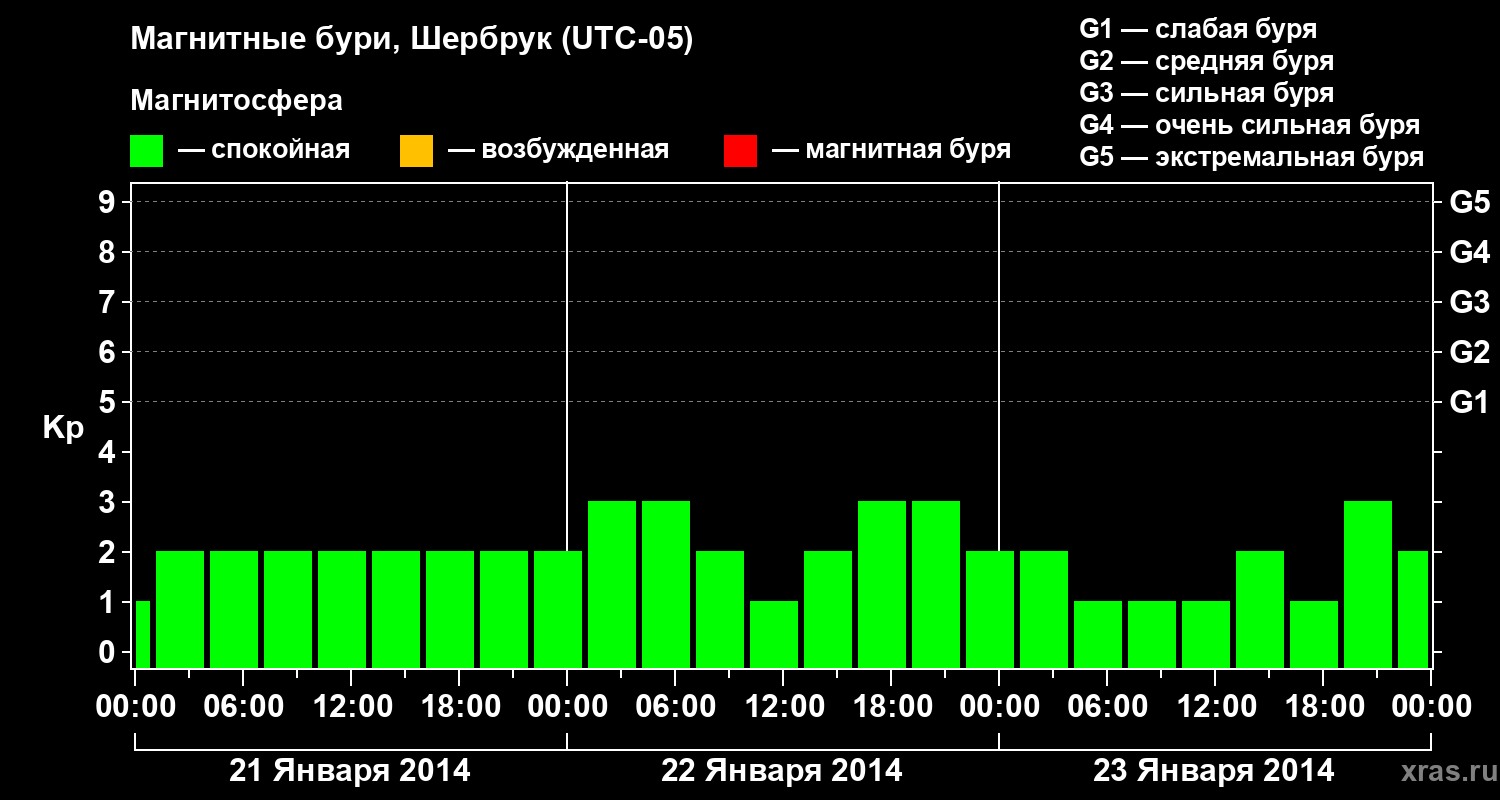1500x800 pixels.
Task: Click the '21 Января 2014' date label
Action: pyautogui.click(x=350, y=771)
